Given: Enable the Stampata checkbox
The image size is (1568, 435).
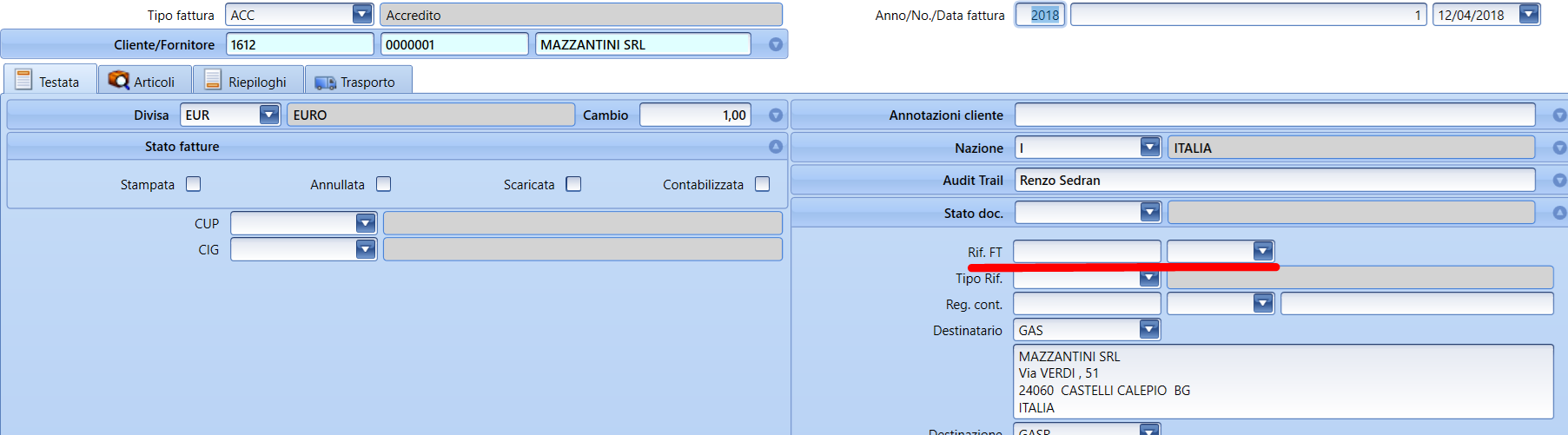Looking at the screenshot, I should [x=194, y=184].
